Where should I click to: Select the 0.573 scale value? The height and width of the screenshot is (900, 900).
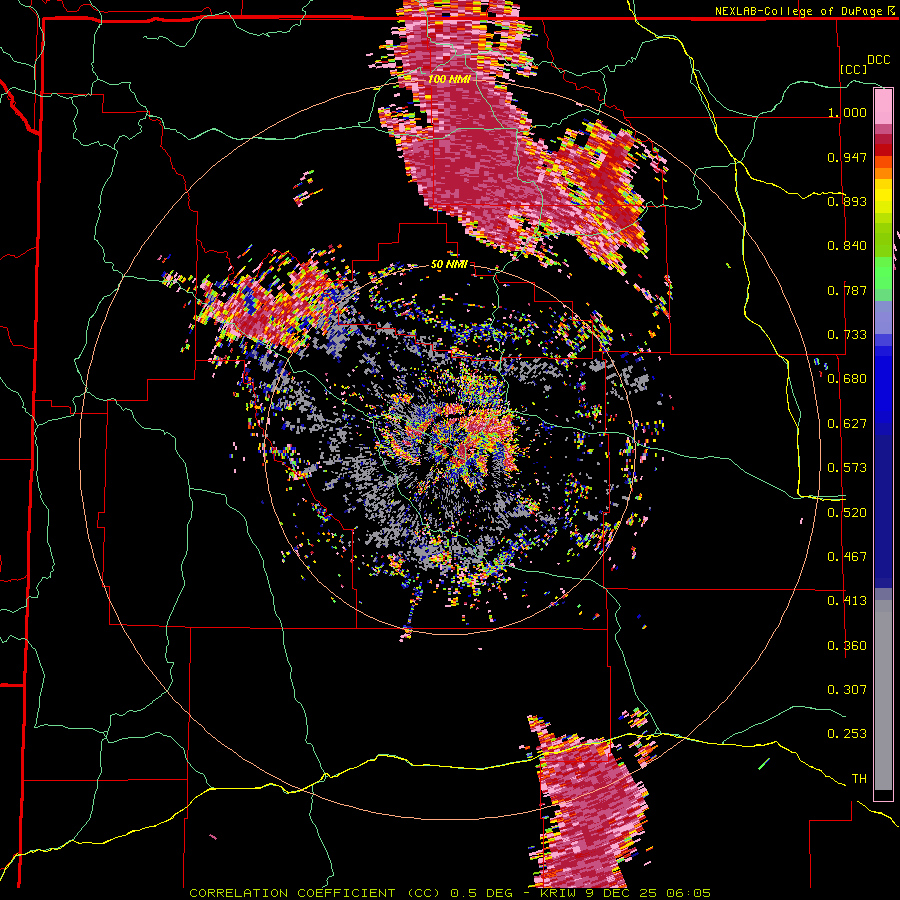click(x=847, y=468)
